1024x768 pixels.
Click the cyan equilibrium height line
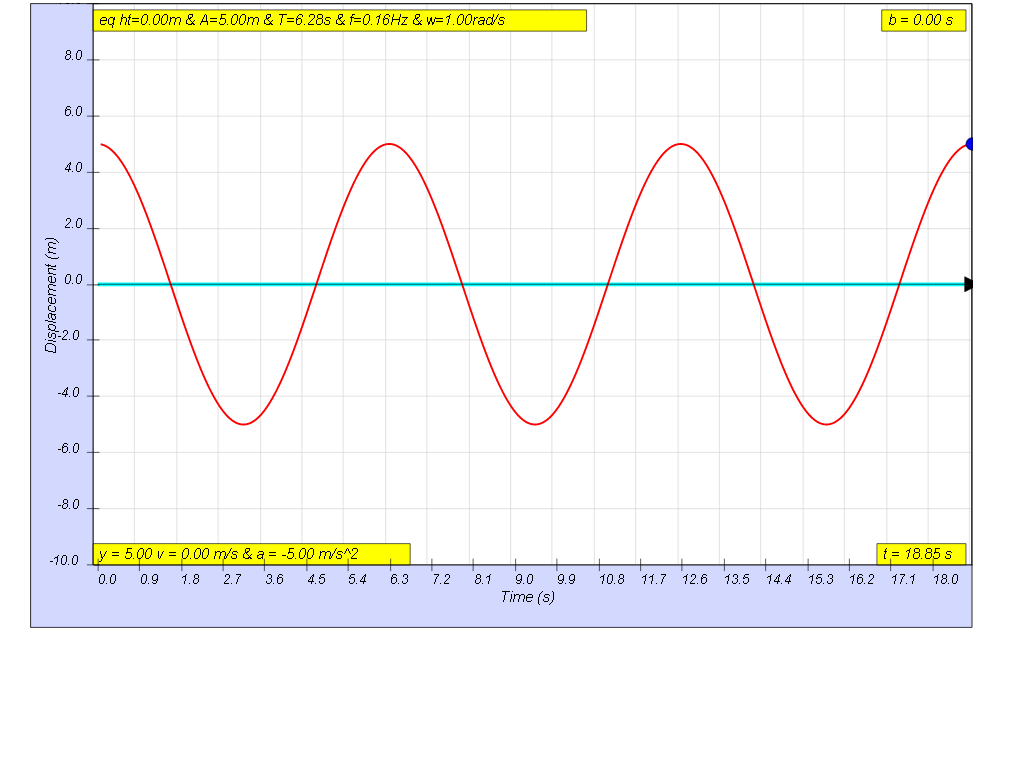pos(532,284)
